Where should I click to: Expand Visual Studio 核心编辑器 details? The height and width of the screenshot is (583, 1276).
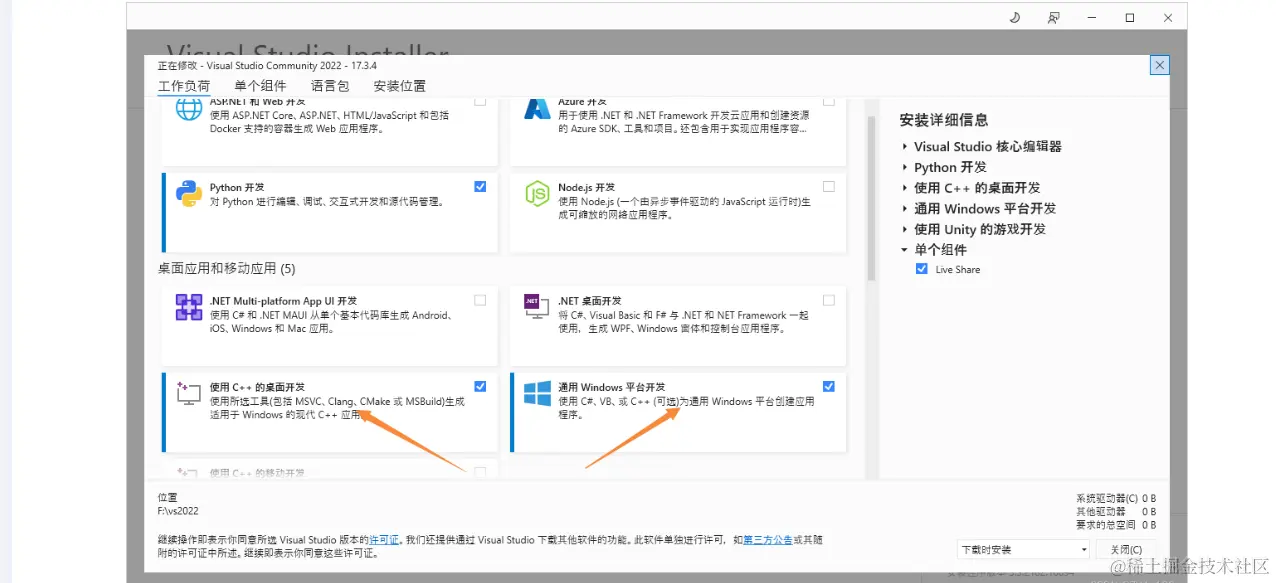click(904, 146)
